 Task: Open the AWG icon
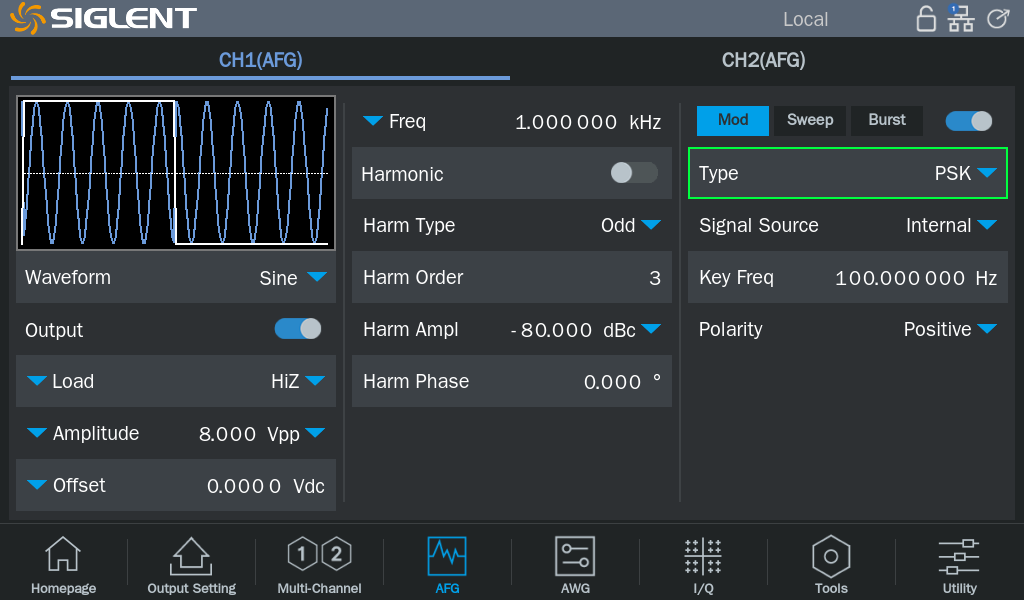click(x=575, y=565)
